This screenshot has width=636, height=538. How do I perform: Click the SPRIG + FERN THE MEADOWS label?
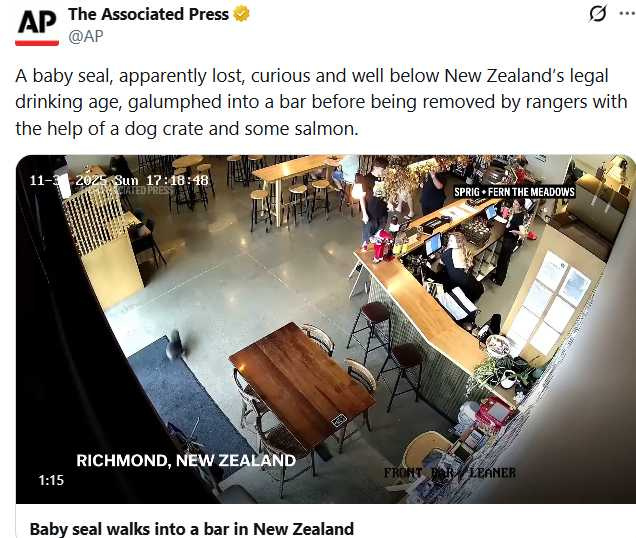coord(514,192)
